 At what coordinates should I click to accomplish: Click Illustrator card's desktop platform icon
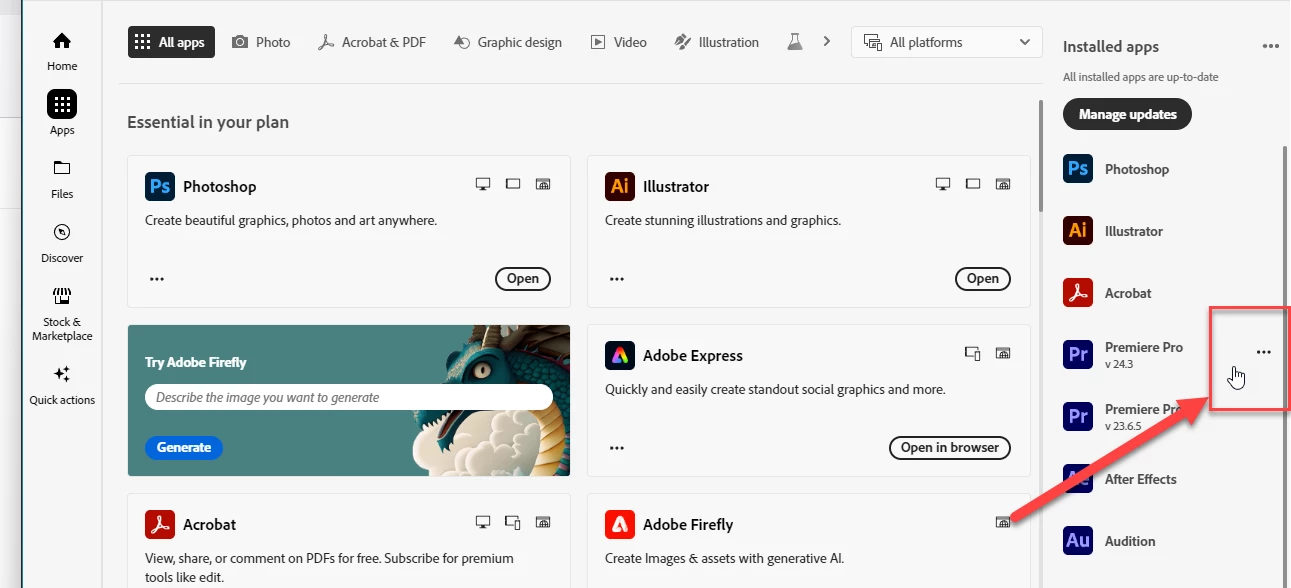(942, 184)
